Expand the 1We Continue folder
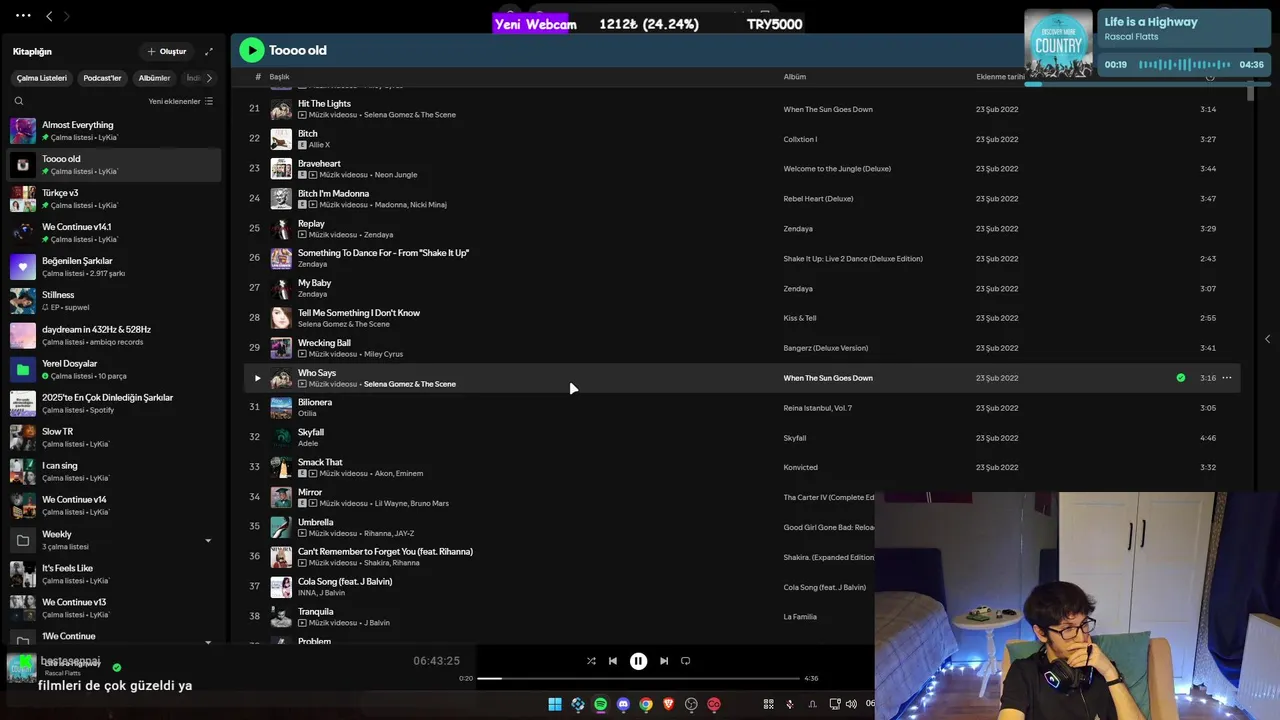1280x720 pixels. (208, 643)
